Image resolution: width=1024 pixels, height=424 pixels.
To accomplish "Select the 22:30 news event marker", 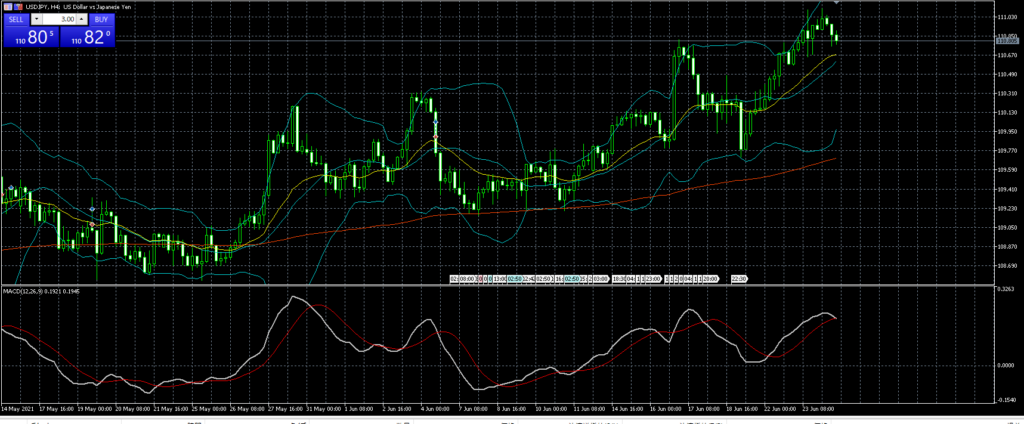I will (741, 278).
